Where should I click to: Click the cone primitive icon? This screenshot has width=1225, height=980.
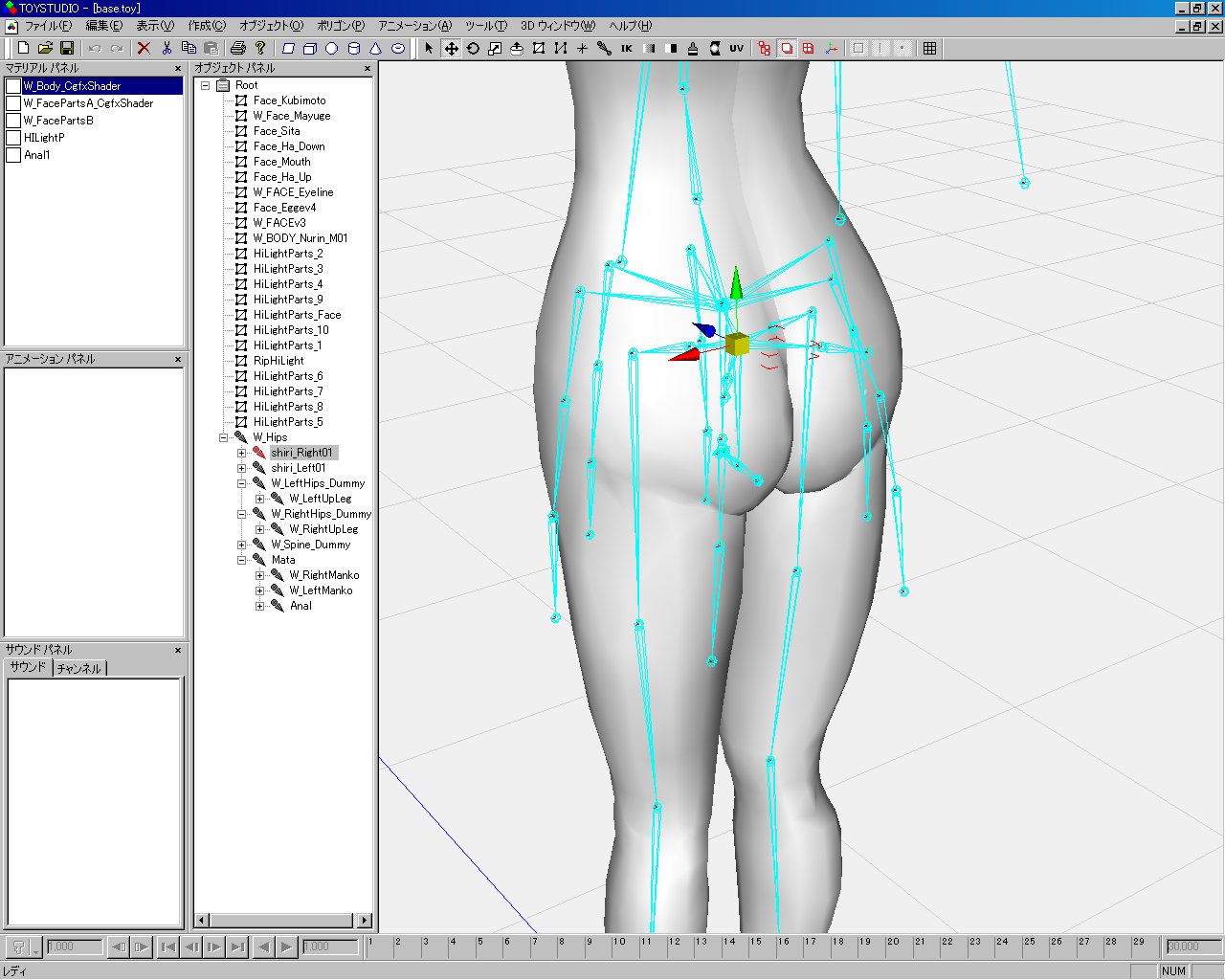click(375, 48)
